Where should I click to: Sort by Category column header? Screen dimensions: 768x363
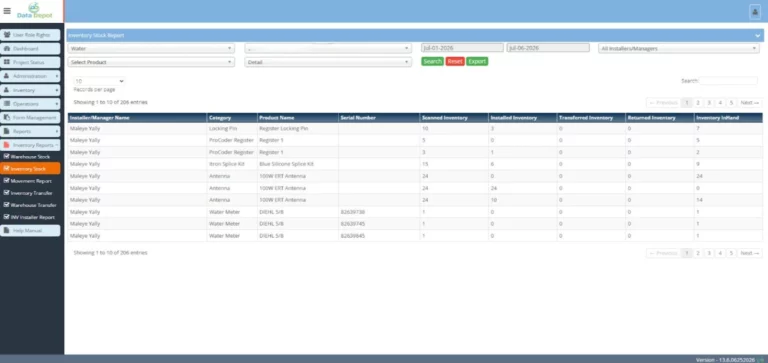coord(232,118)
